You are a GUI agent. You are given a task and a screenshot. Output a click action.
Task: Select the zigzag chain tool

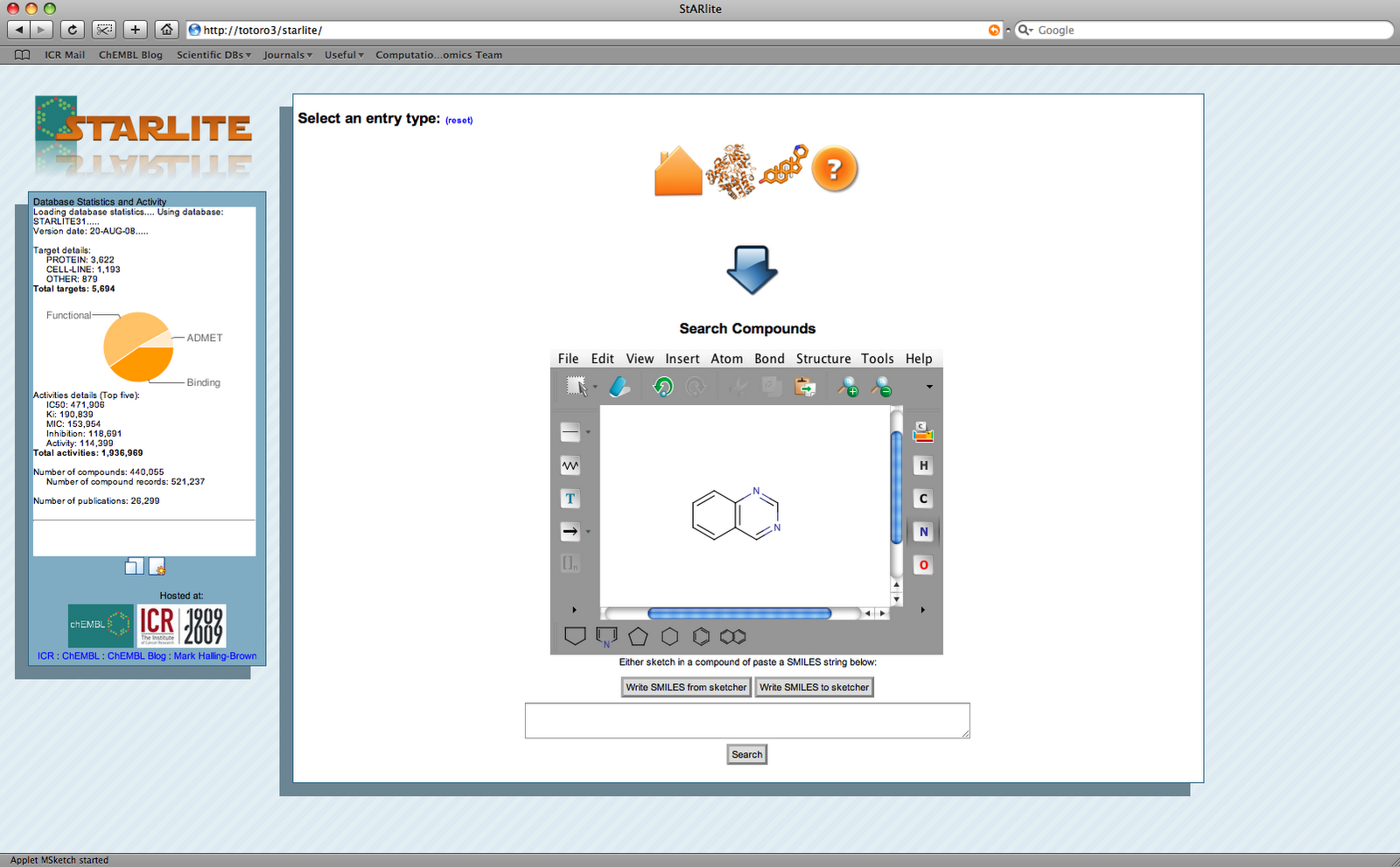570,465
